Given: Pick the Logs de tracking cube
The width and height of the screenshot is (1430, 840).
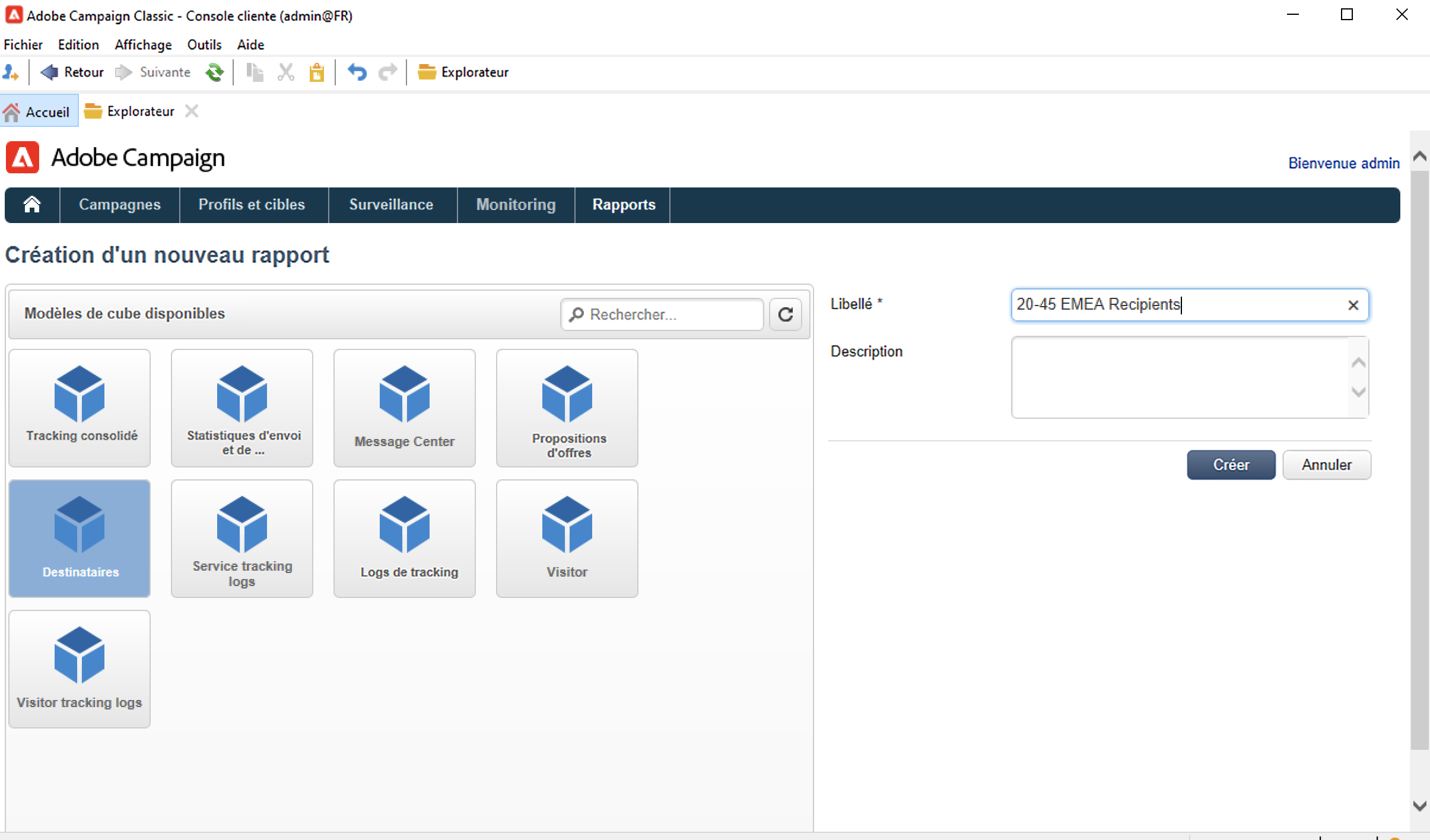Looking at the screenshot, I should click(x=404, y=538).
